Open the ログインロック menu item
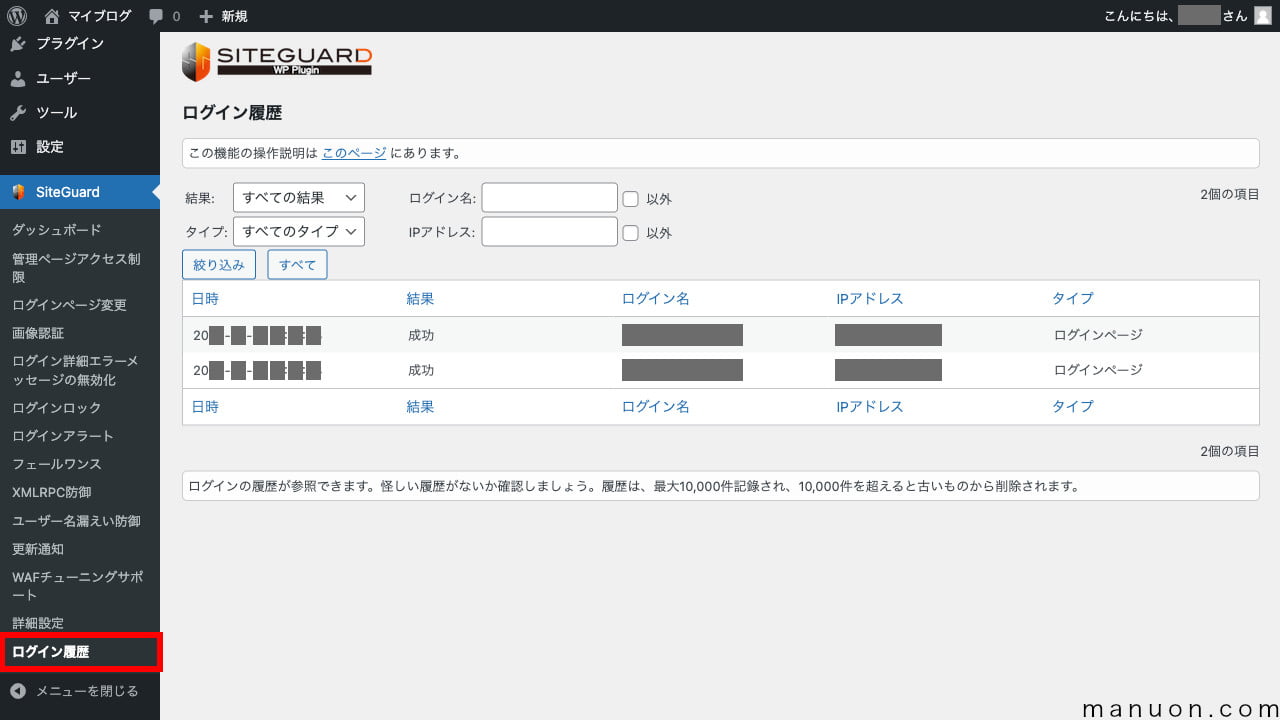This screenshot has width=1280, height=720. point(56,408)
